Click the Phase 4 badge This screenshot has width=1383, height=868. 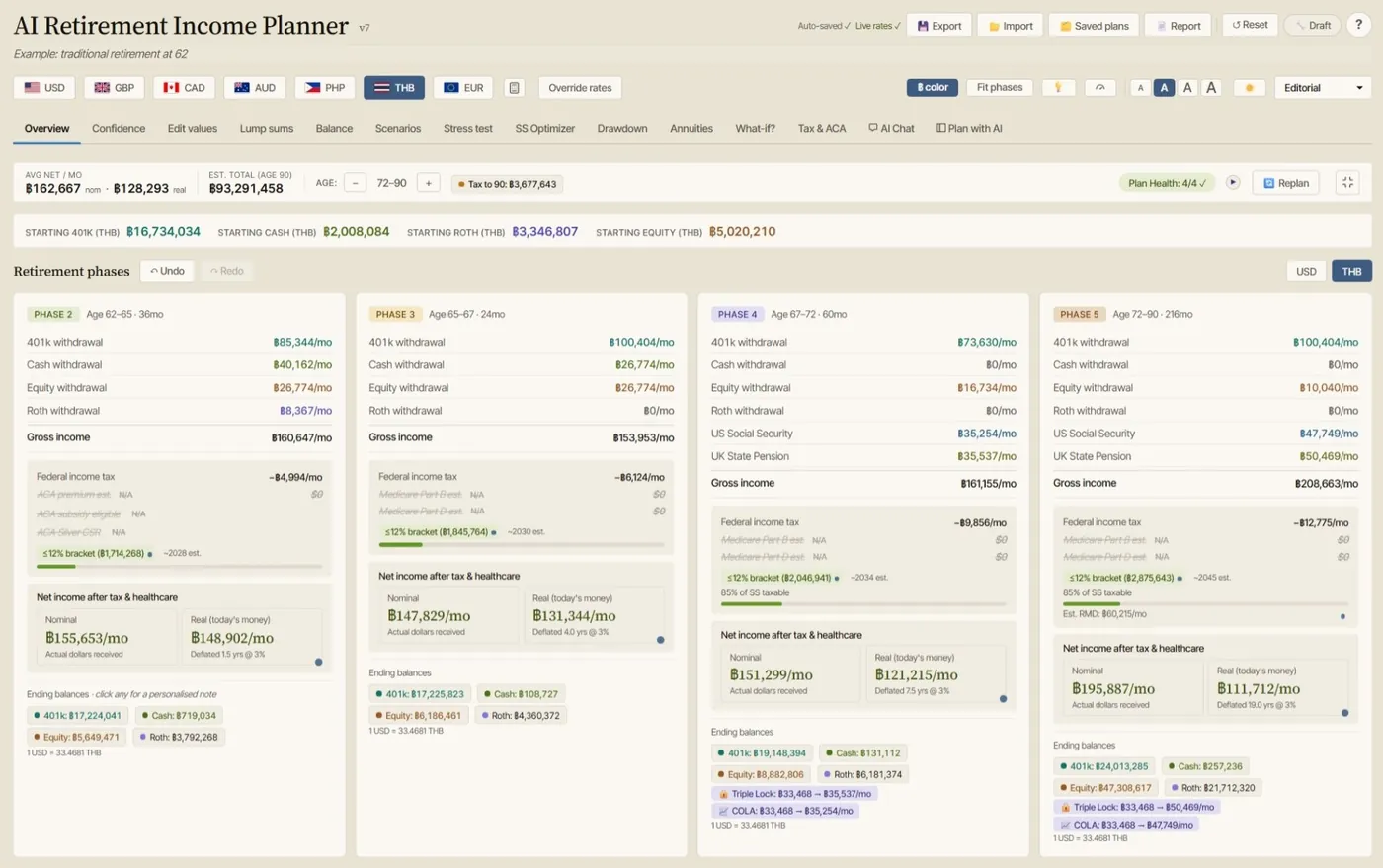pos(737,315)
